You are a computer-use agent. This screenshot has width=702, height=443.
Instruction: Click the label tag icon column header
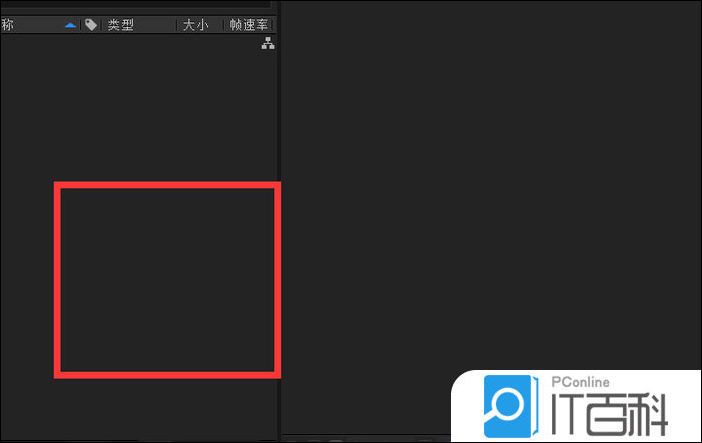tap(91, 25)
